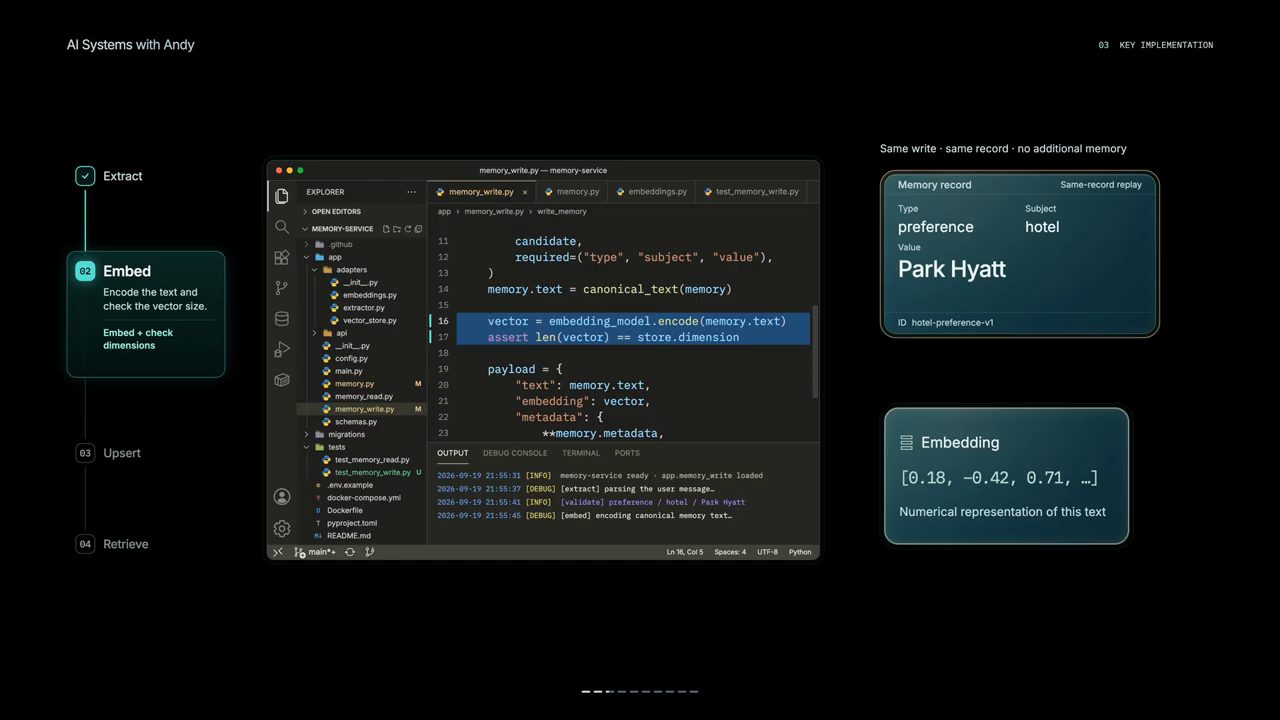
Task: Click the New File icon in MEMORY-SERVICE header
Action: tap(386, 229)
